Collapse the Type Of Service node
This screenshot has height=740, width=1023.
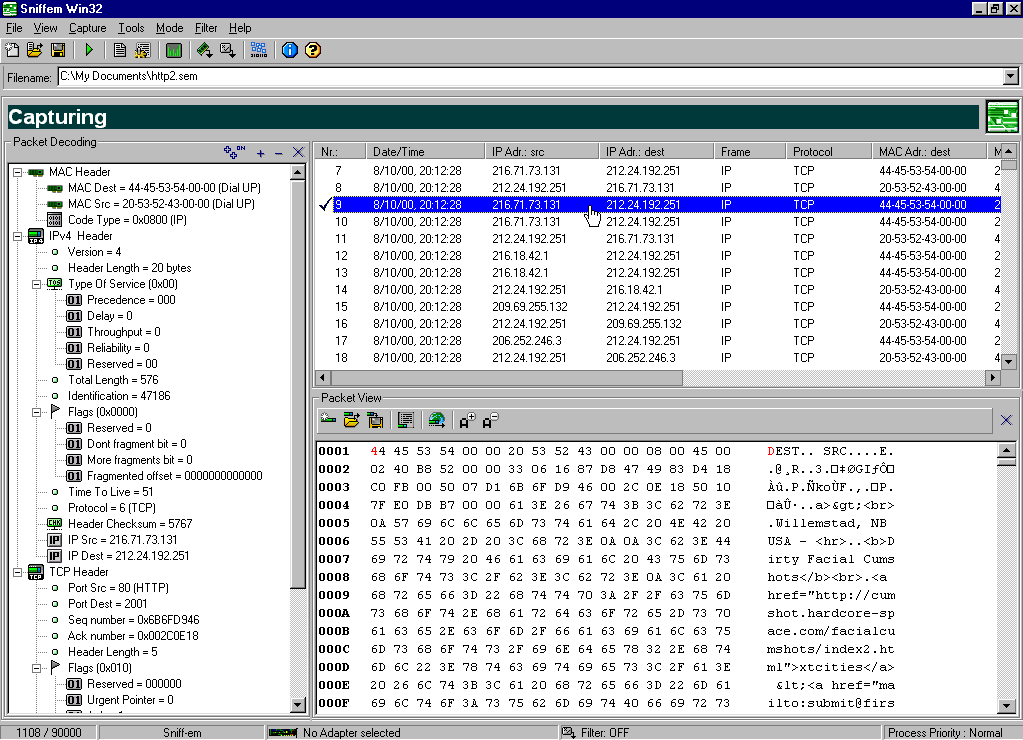(35, 284)
